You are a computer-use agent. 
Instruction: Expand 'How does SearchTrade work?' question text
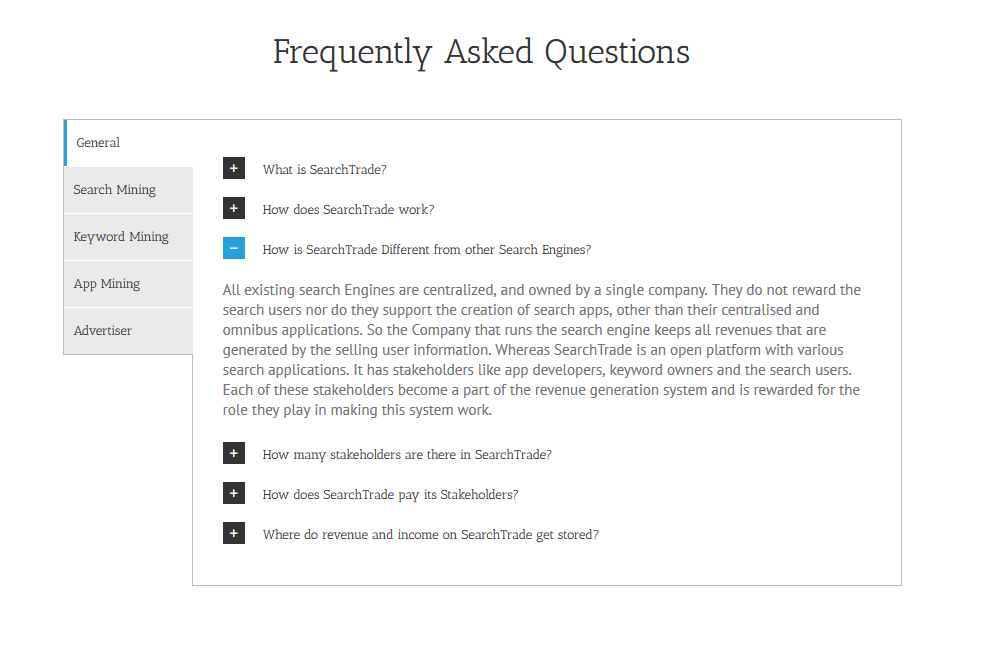[348, 210]
